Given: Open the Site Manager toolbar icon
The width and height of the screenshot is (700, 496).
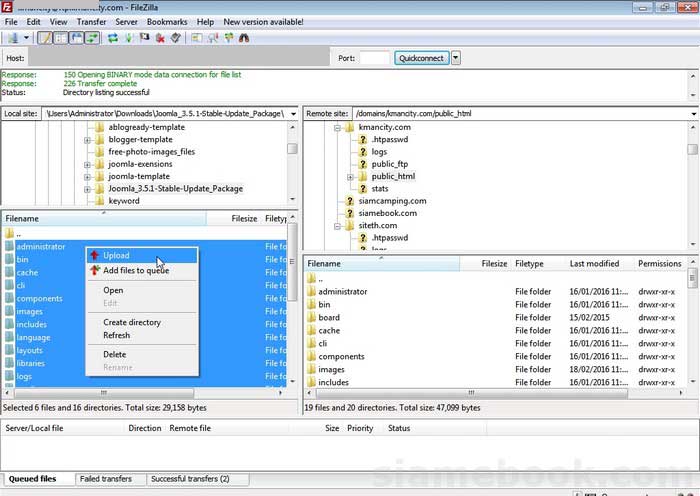Looking at the screenshot, I should [13, 38].
